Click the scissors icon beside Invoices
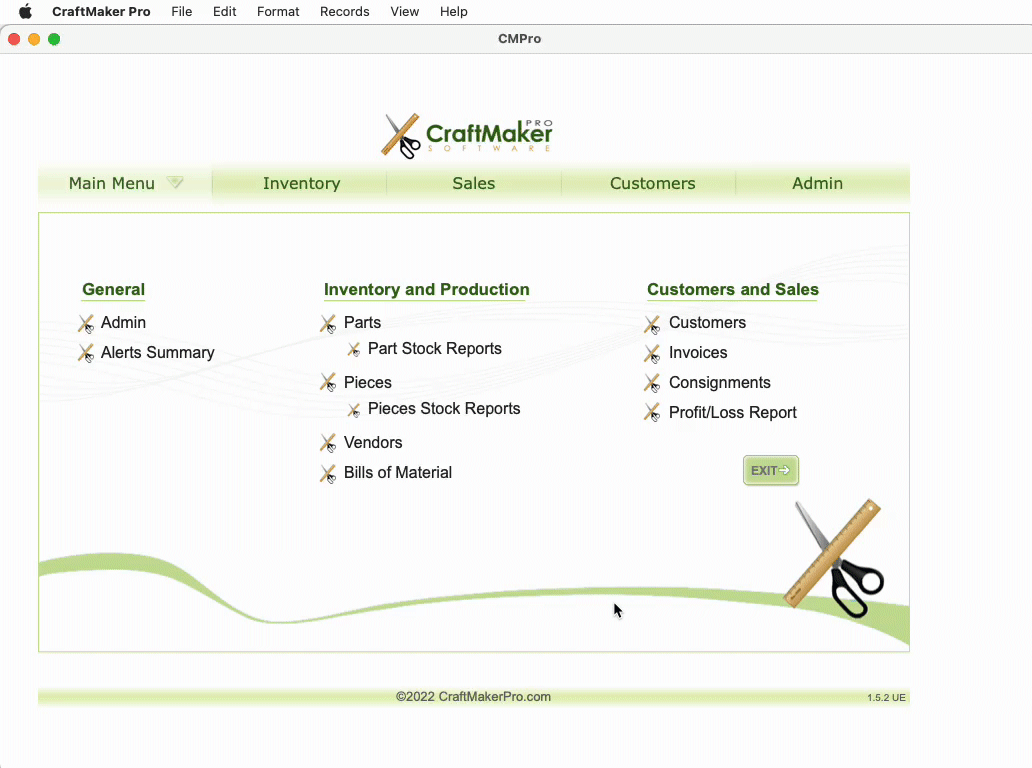 (x=652, y=353)
